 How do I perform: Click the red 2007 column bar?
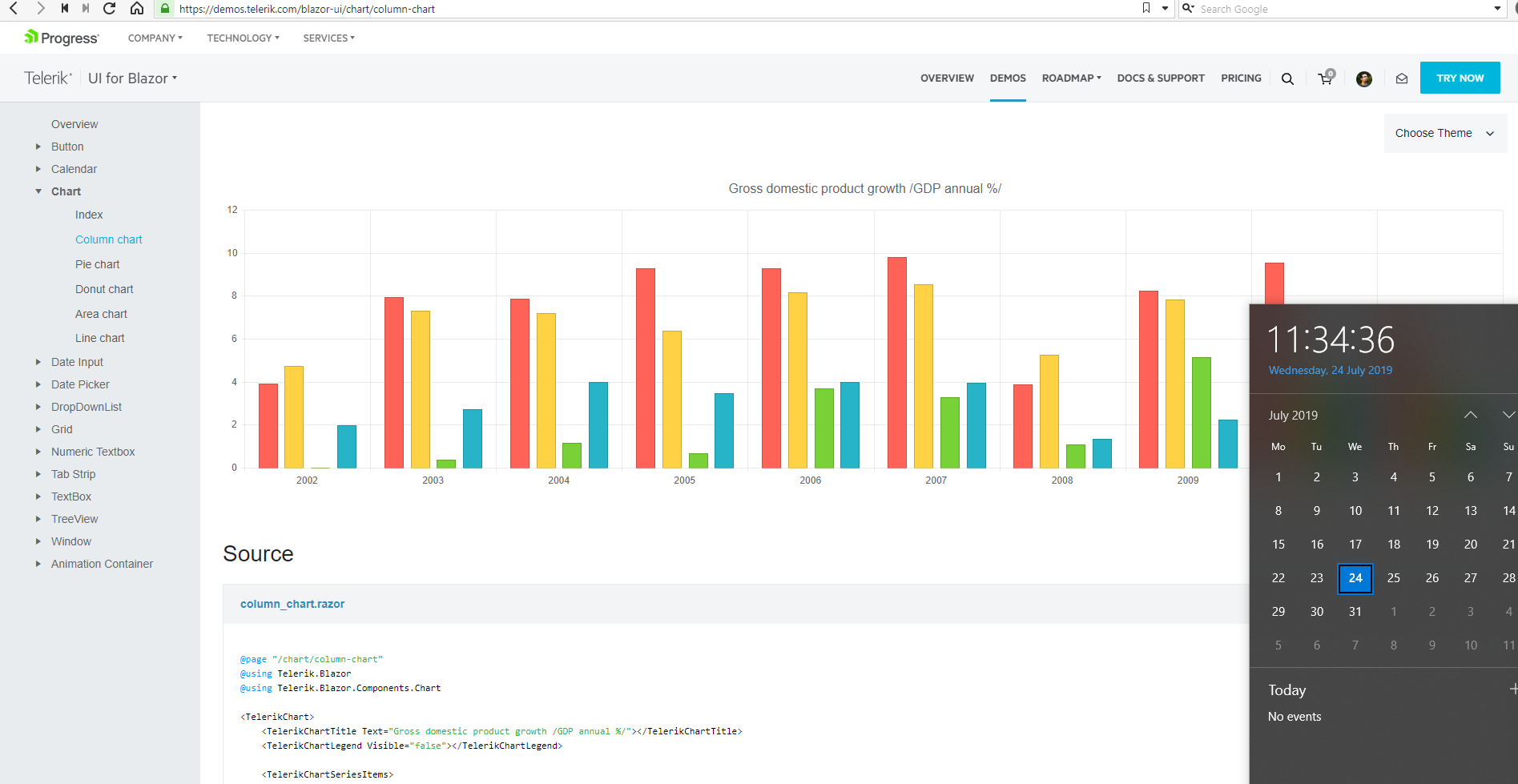(897, 363)
